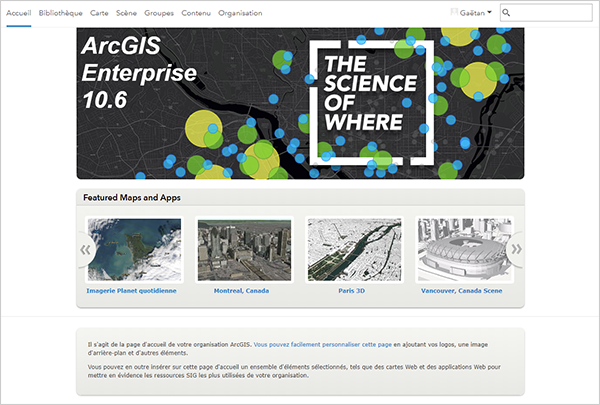This screenshot has width=600, height=405.
Task: Open the Vancouver, Canada Scene link
Action: (461, 291)
